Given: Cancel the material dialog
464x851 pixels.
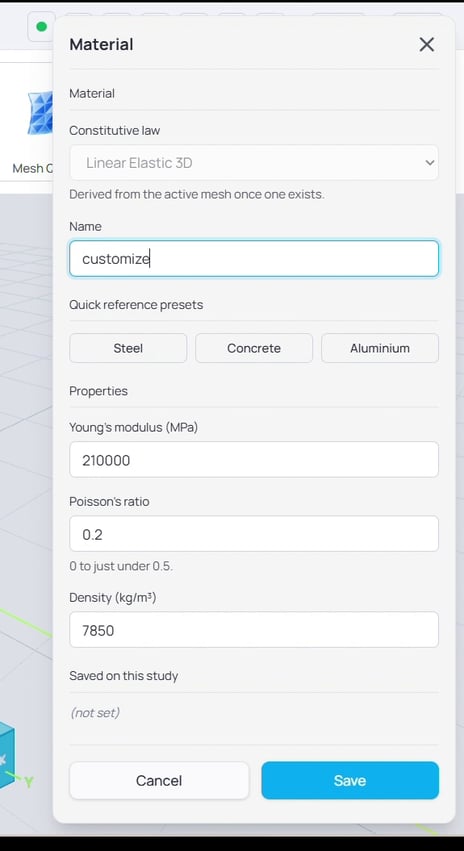Looking at the screenshot, I should (159, 780).
